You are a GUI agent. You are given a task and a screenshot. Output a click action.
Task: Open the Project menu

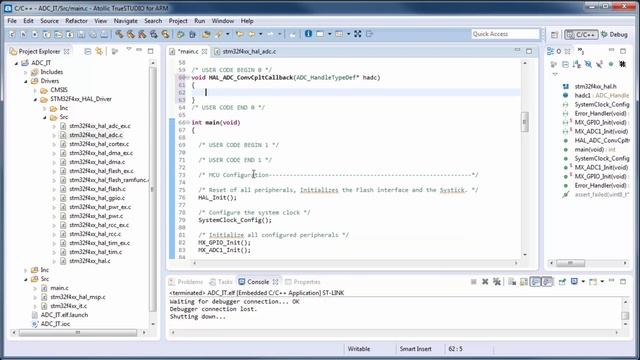pyautogui.click(x=178, y=21)
